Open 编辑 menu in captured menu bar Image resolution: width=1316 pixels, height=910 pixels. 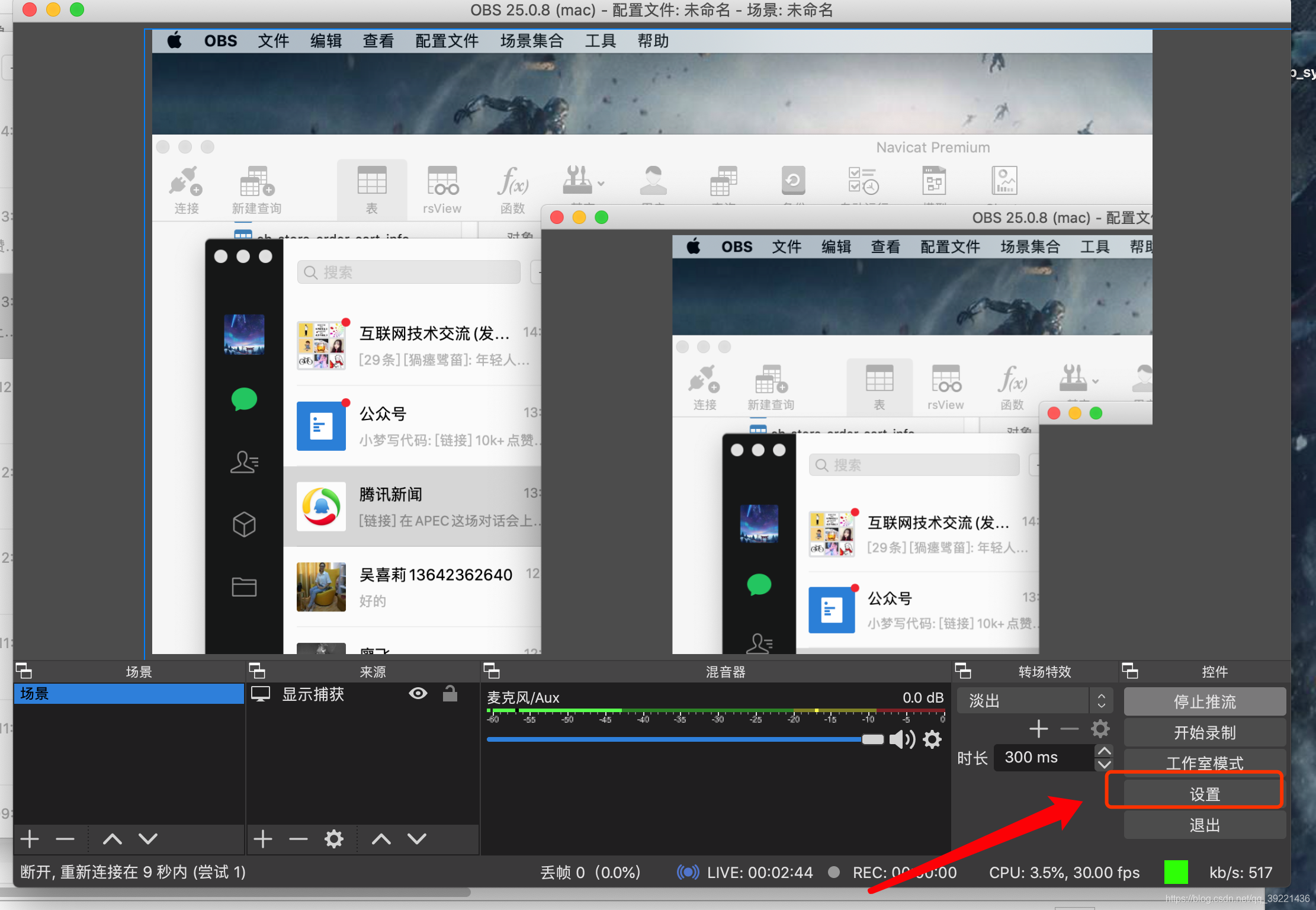coord(326,41)
